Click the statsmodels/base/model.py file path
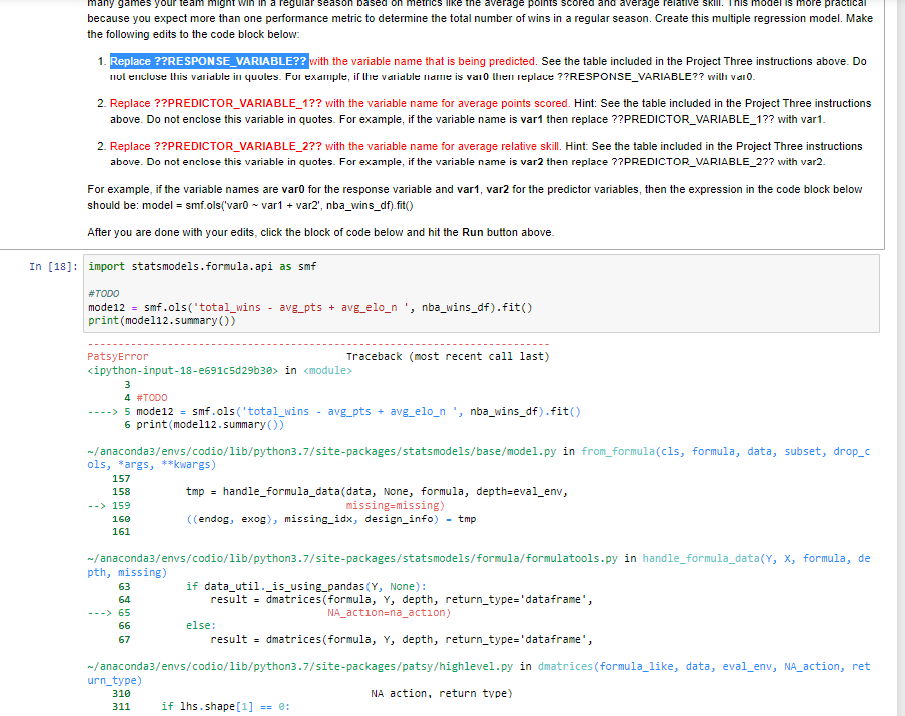Screen dimensions: 905x716 click(x=321, y=451)
